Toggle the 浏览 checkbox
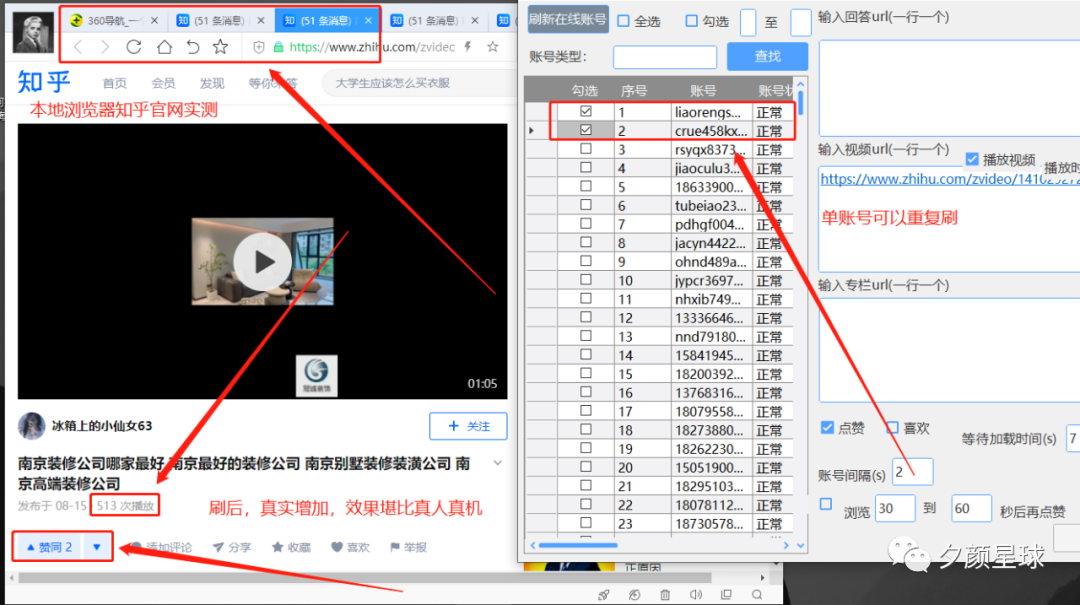The image size is (1080, 605). tap(826, 504)
